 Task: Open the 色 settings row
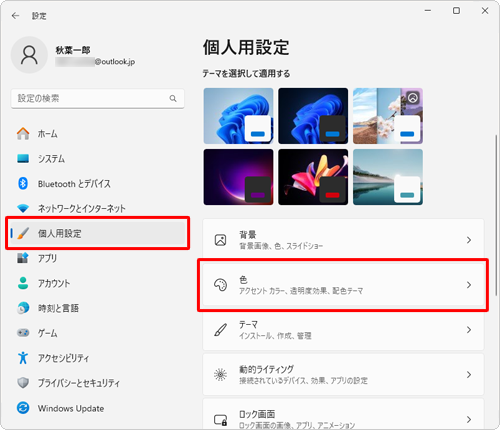coord(343,285)
